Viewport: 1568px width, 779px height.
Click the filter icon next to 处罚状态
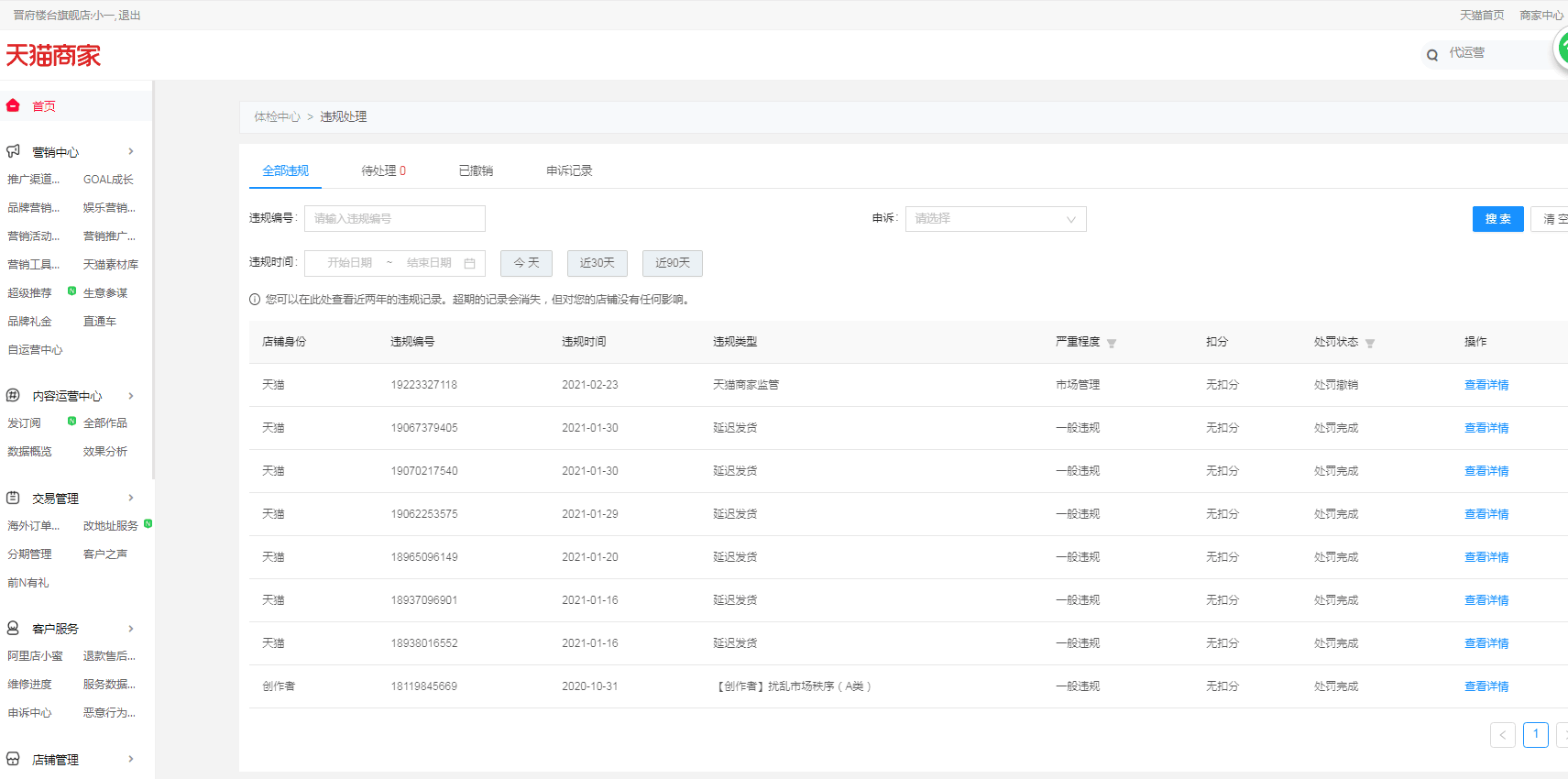point(1370,343)
